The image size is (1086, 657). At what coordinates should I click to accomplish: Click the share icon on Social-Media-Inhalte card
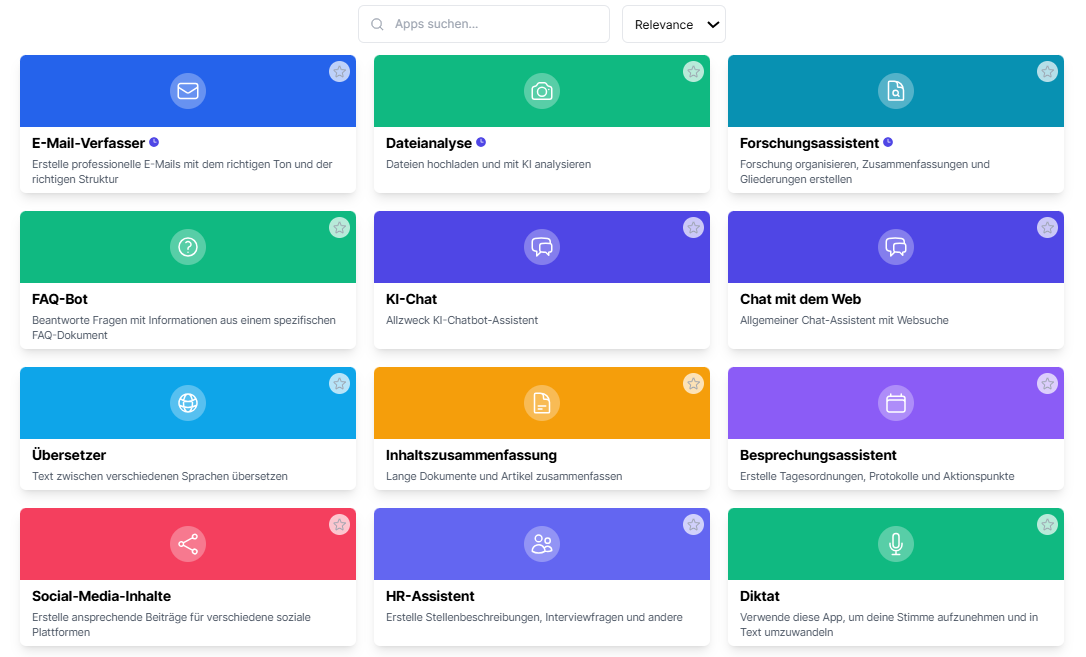click(x=188, y=544)
